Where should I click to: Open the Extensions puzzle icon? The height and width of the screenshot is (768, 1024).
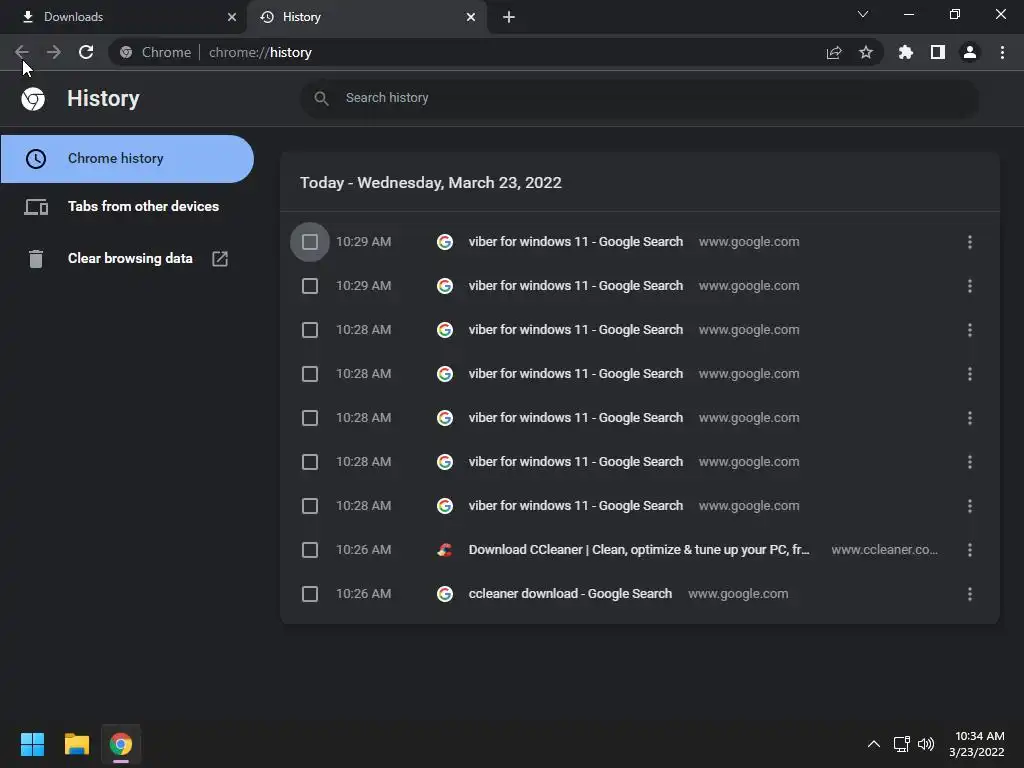pos(906,52)
